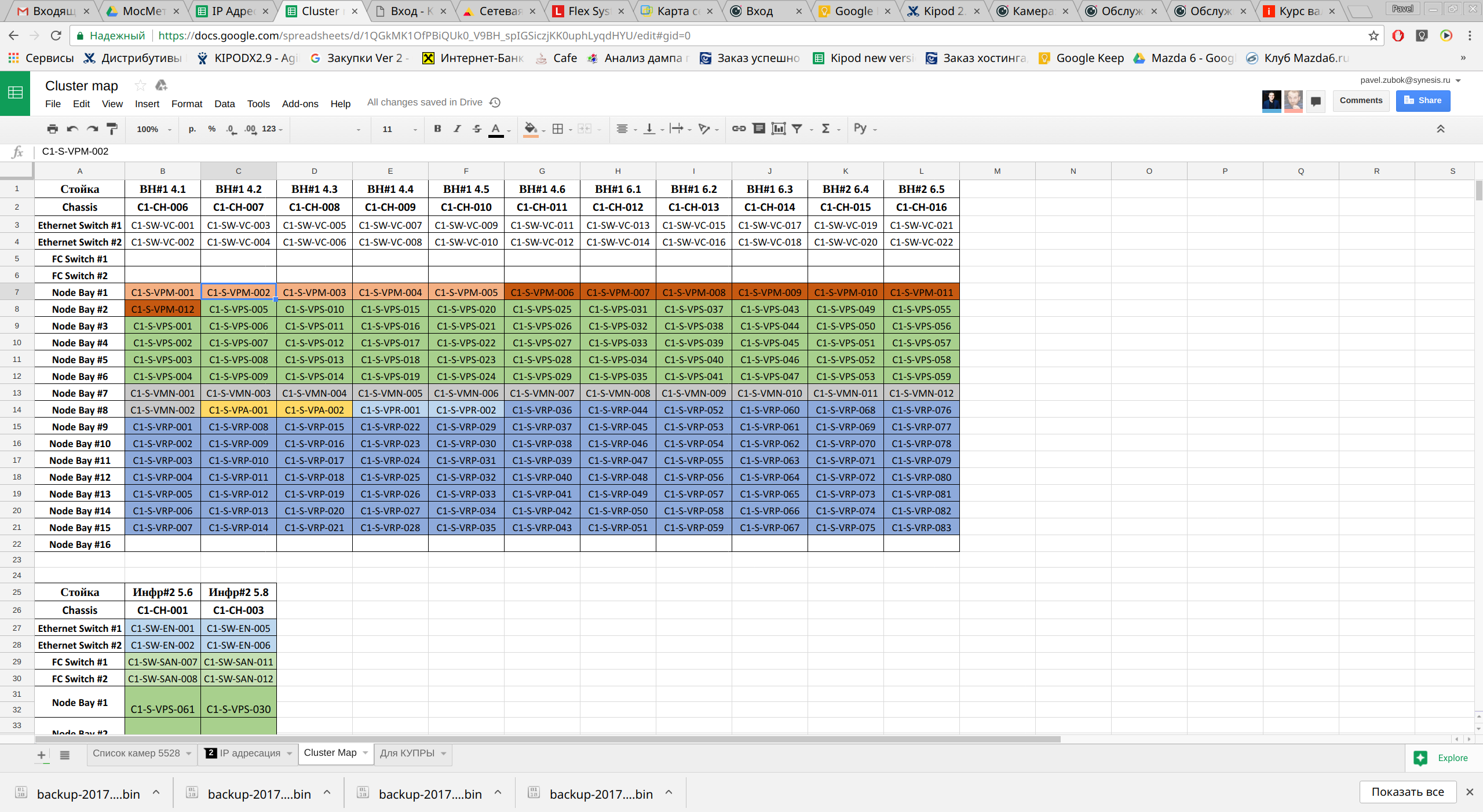Screen dimensions: 1483x812
Task: Toggle strikethrough formatting
Action: (x=477, y=129)
